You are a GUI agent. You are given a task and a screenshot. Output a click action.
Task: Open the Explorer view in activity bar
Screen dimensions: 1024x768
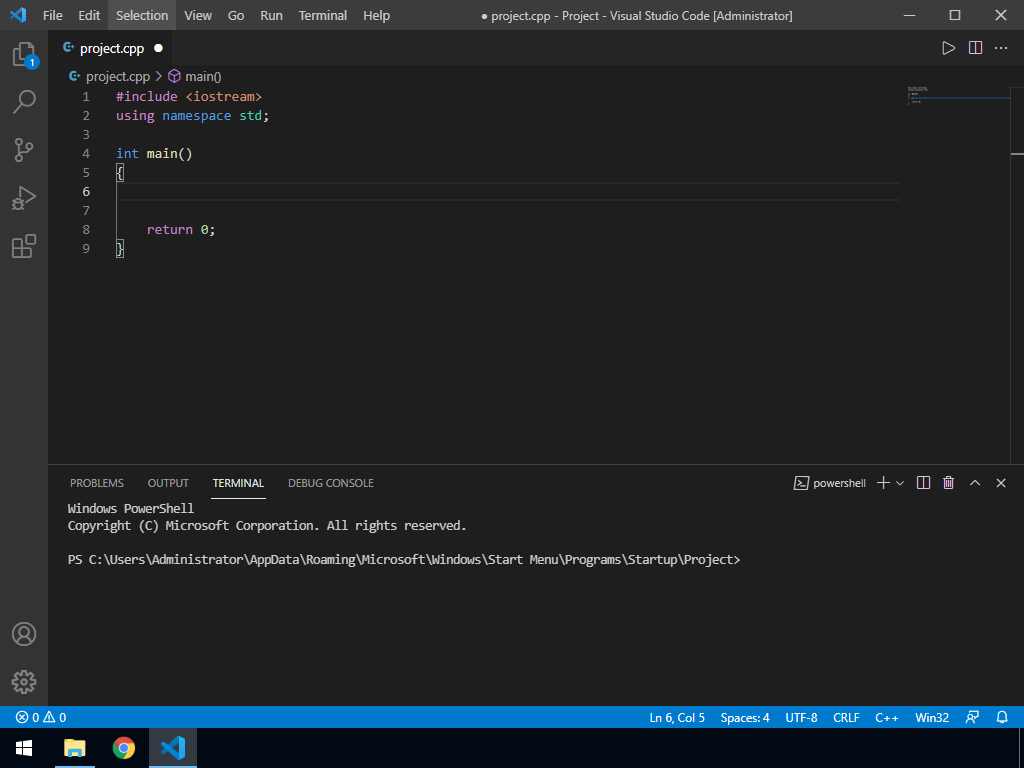click(24, 55)
